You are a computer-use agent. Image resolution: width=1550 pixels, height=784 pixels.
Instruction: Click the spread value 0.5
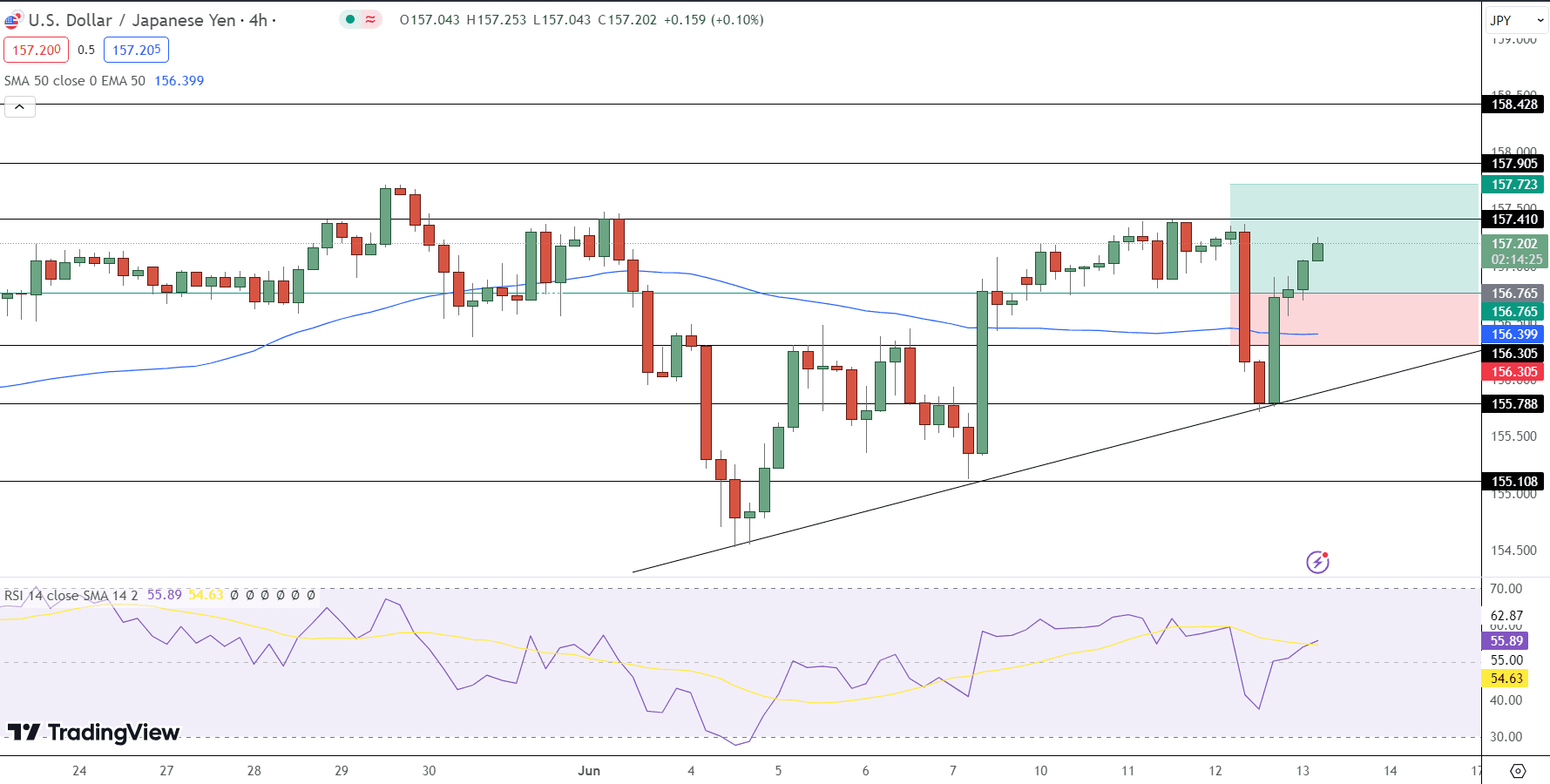coord(86,50)
